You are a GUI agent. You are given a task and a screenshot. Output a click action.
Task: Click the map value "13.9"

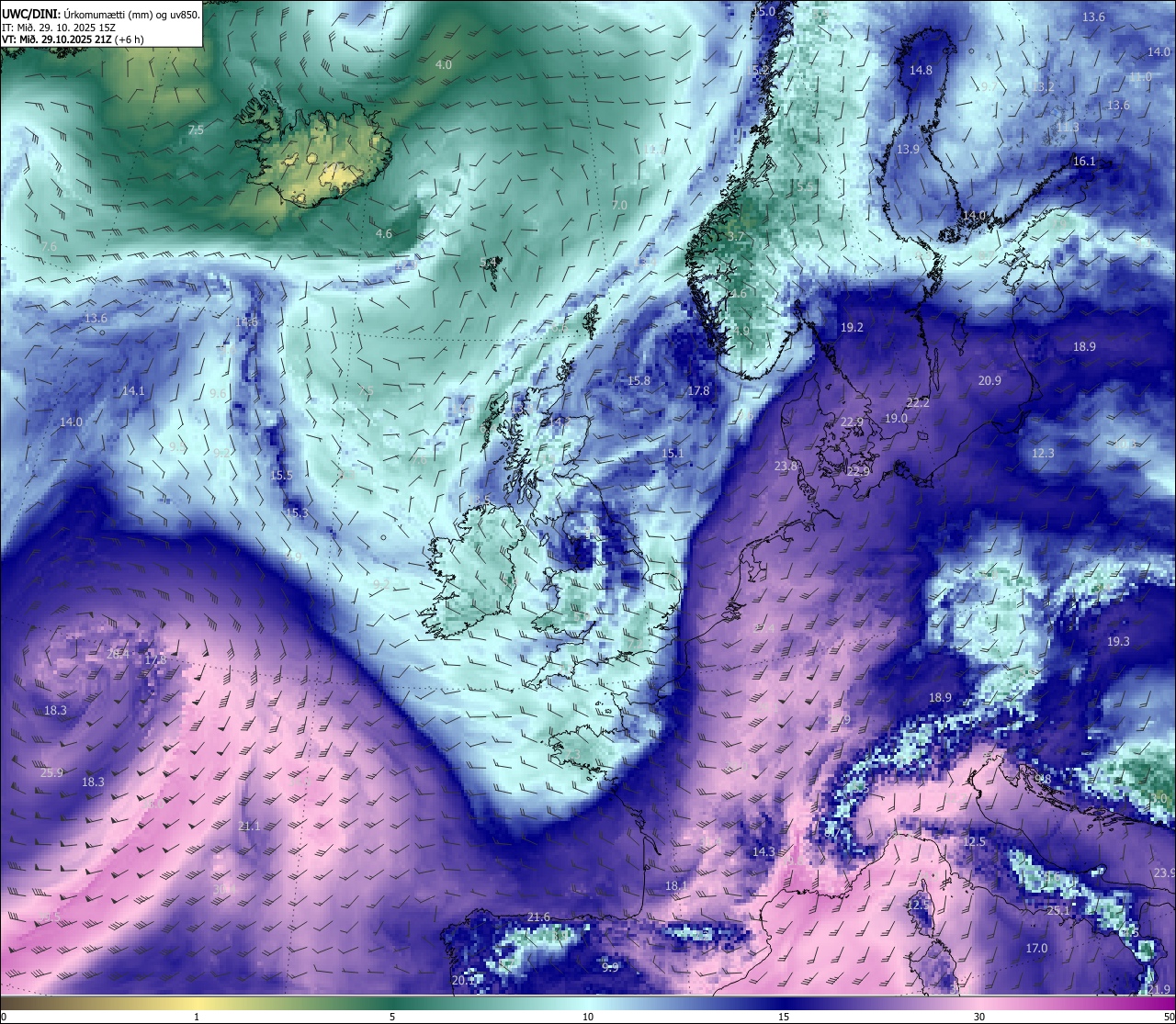(908, 150)
